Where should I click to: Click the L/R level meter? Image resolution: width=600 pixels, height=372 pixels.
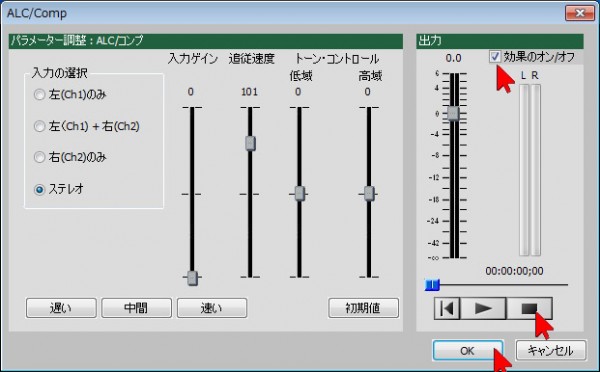coord(530,170)
